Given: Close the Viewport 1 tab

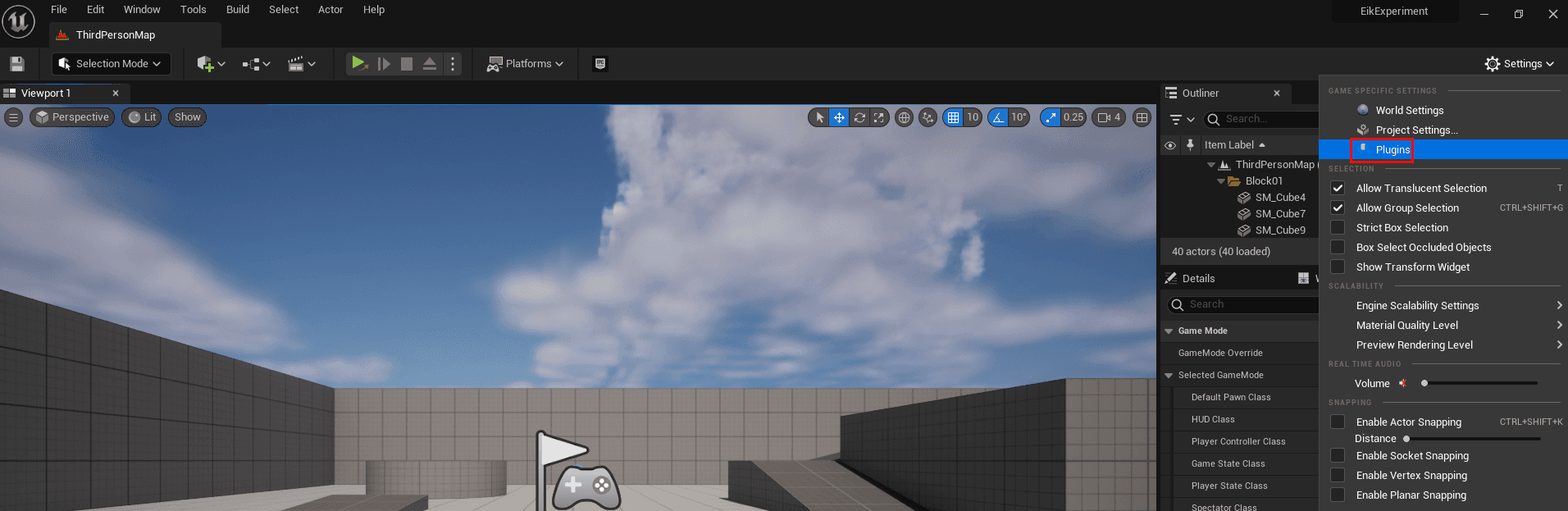Looking at the screenshot, I should click(x=116, y=94).
